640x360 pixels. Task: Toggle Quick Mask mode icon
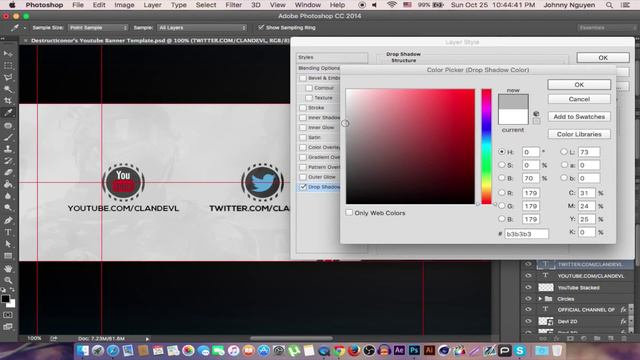pos(8,315)
